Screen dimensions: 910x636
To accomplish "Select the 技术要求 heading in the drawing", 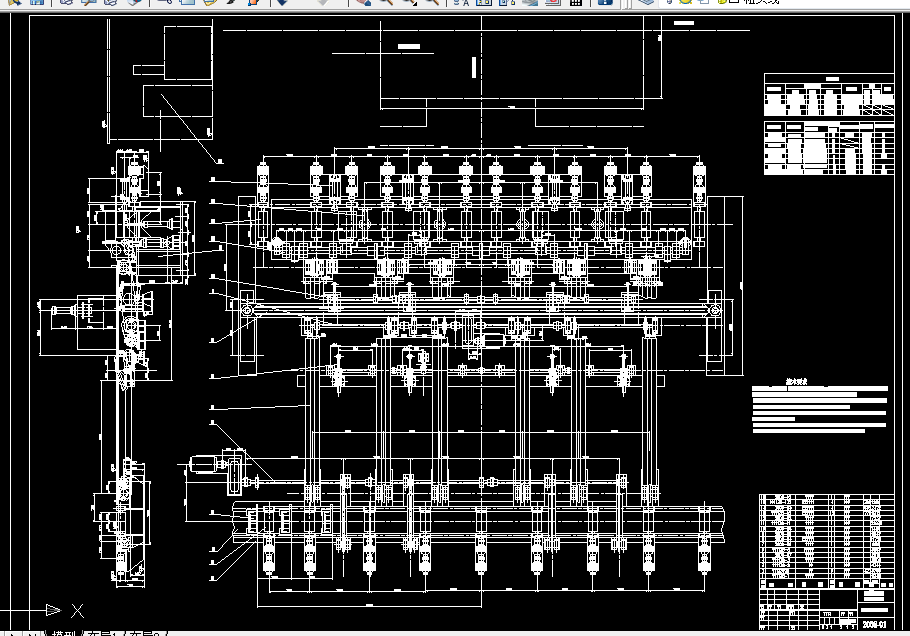I will [x=796, y=382].
